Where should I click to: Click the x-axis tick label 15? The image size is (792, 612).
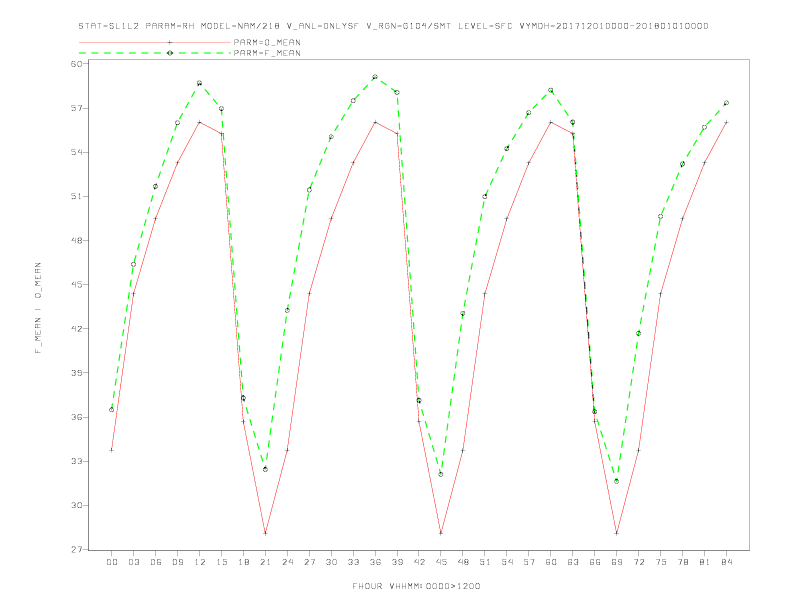point(221,562)
